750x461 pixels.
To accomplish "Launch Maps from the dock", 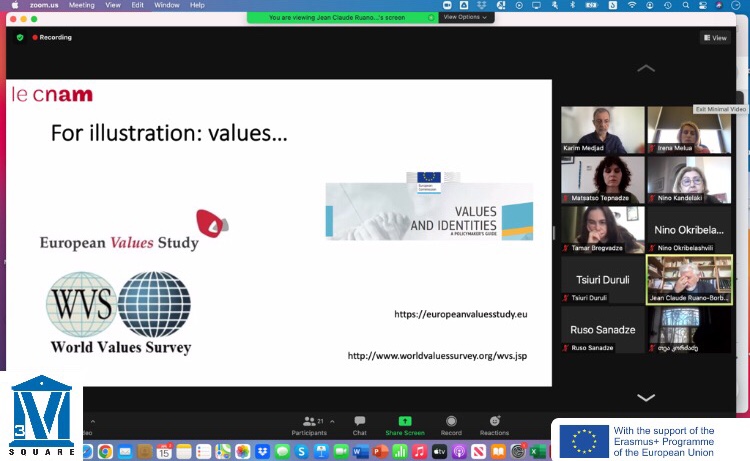I will 223,451.
